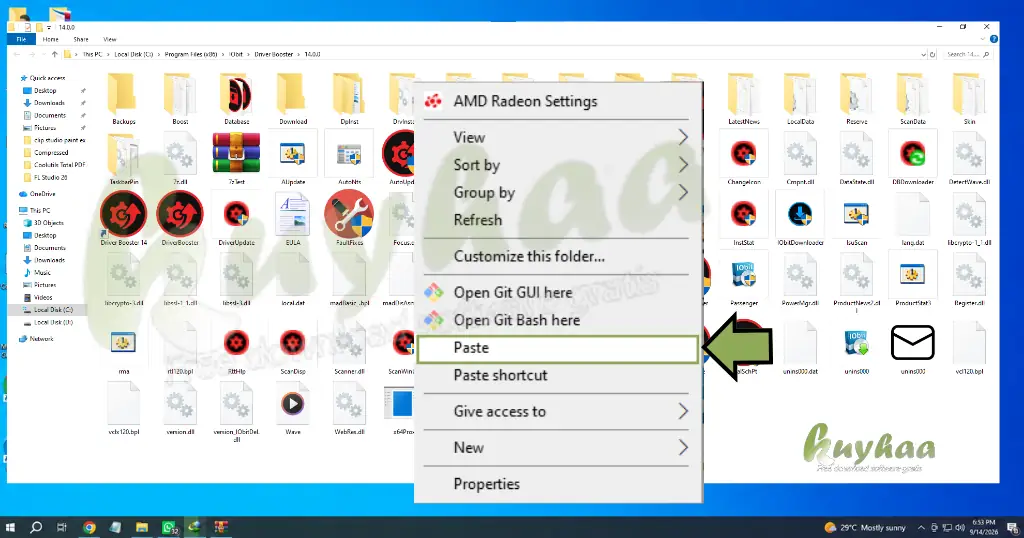Select the ScanDisp executable icon
1024x538 pixels.
[293, 343]
